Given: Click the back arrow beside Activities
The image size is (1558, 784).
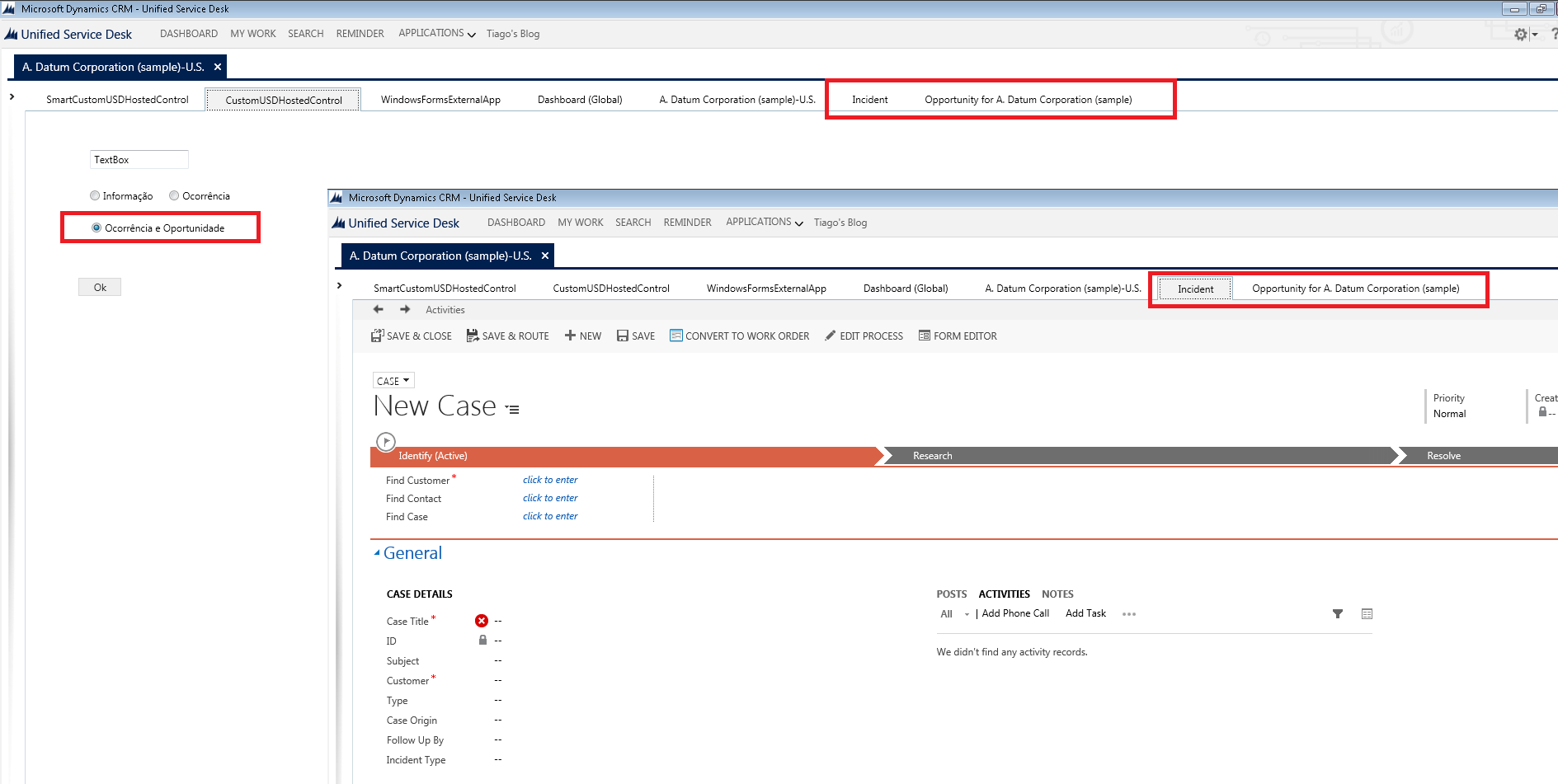Looking at the screenshot, I should click(x=379, y=309).
